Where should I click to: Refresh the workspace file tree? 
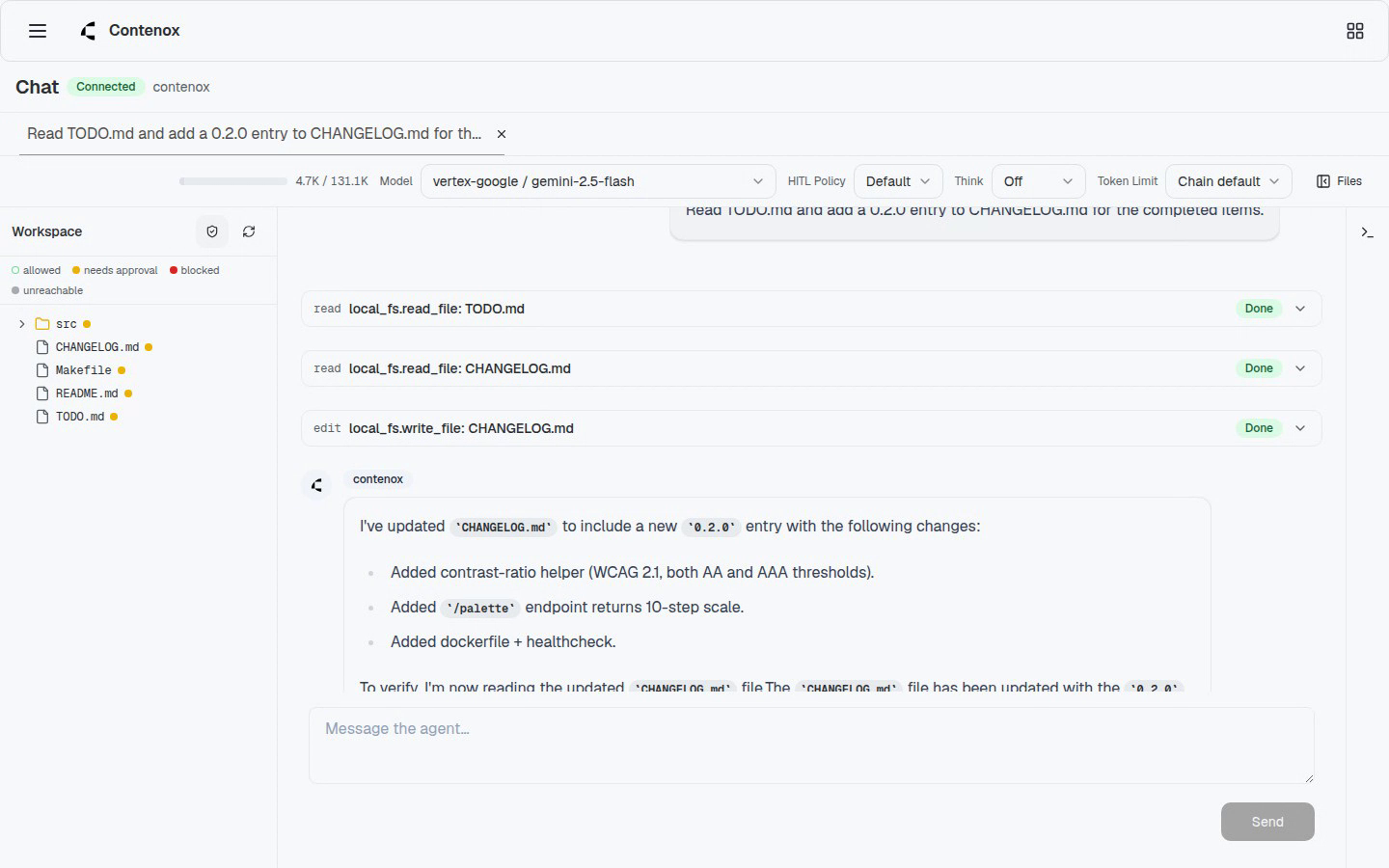click(x=249, y=231)
